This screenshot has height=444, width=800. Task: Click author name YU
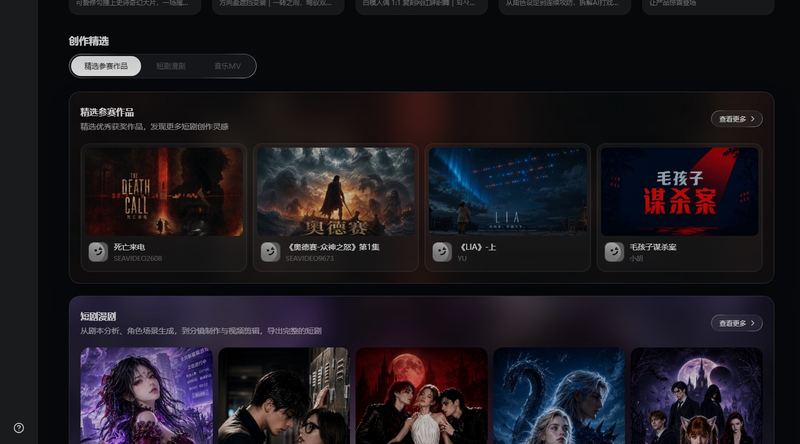pos(462,259)
